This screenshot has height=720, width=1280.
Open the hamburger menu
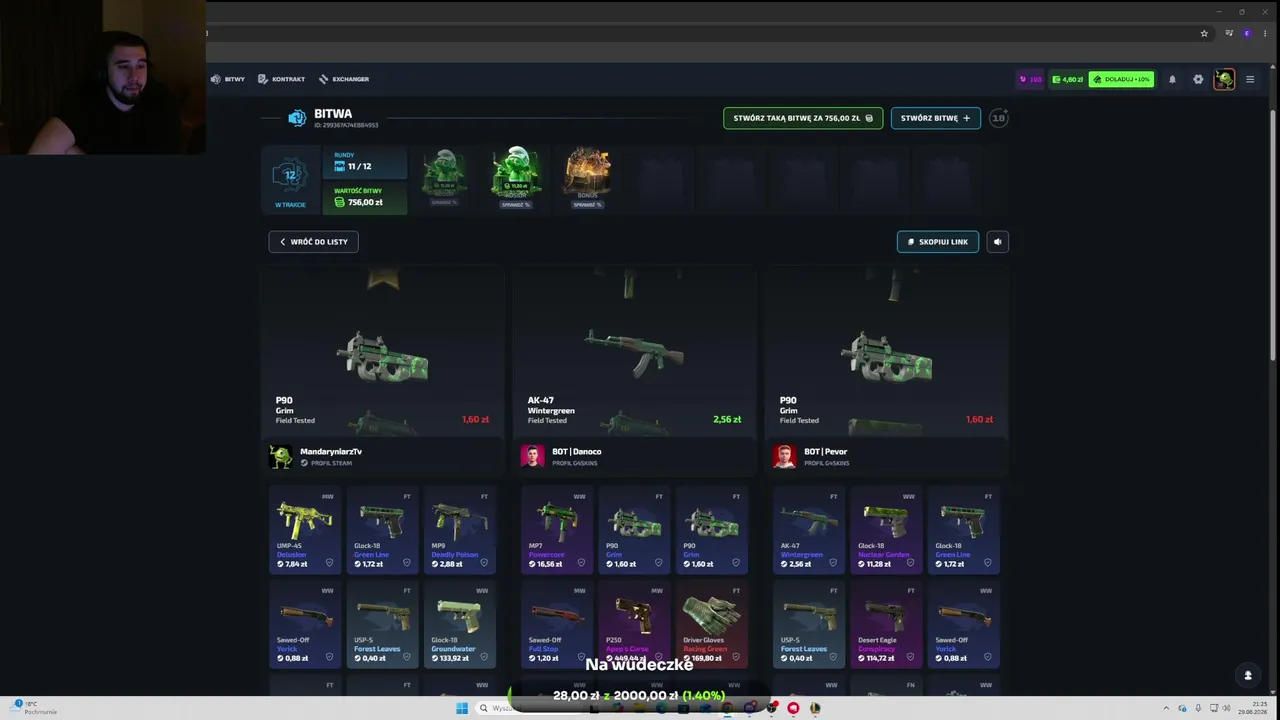1249,79
